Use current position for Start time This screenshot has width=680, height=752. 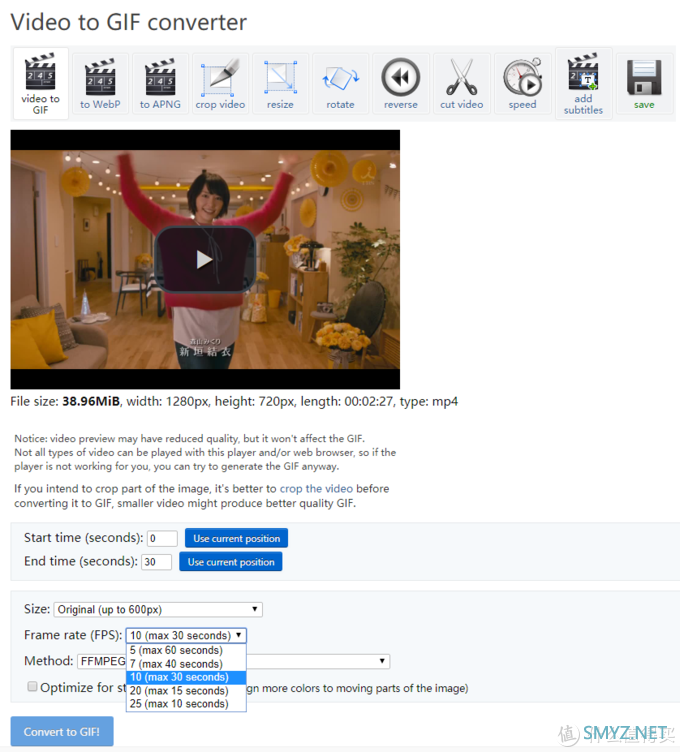click(x=236, y=538)
